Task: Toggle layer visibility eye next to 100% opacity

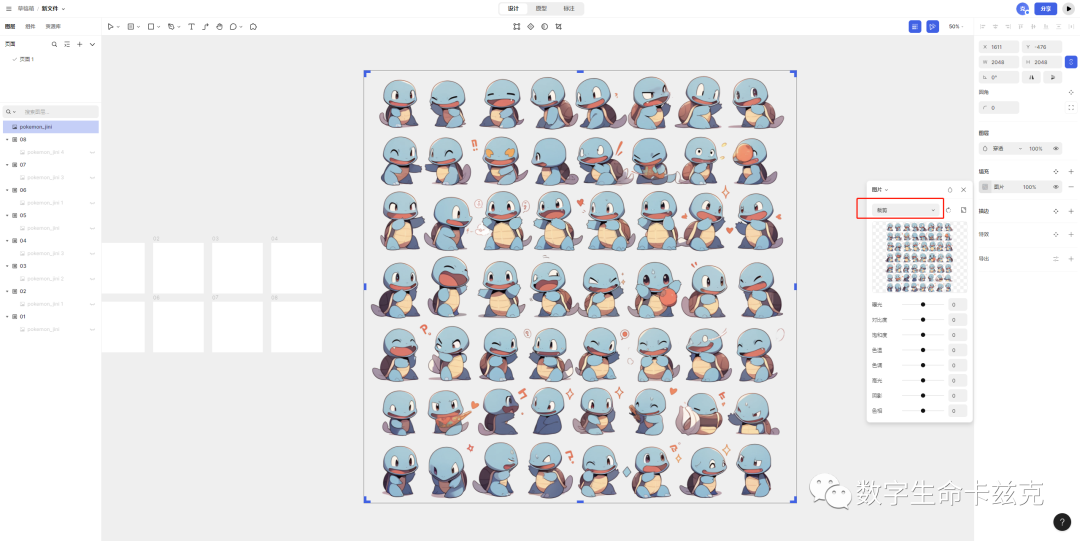Action: click(x=1056, y=148)
